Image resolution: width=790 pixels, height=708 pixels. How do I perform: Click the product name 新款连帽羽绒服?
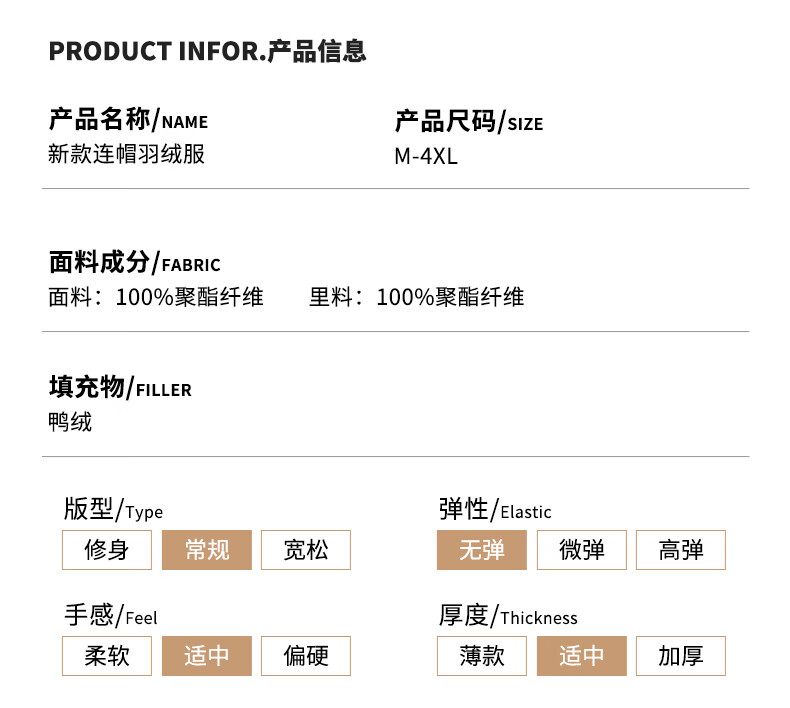127,155
